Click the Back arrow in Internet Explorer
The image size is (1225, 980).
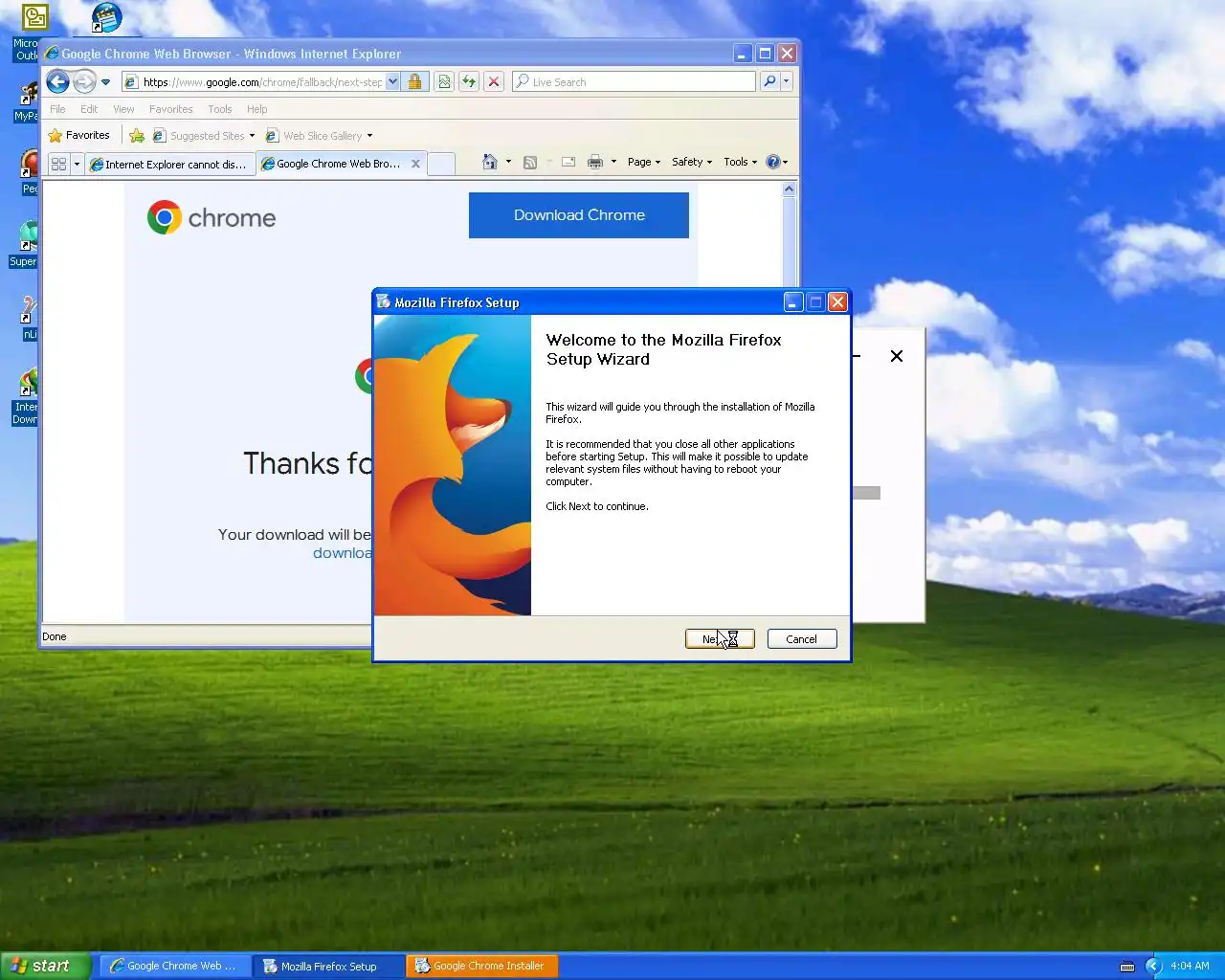click(x=57, y=82)
